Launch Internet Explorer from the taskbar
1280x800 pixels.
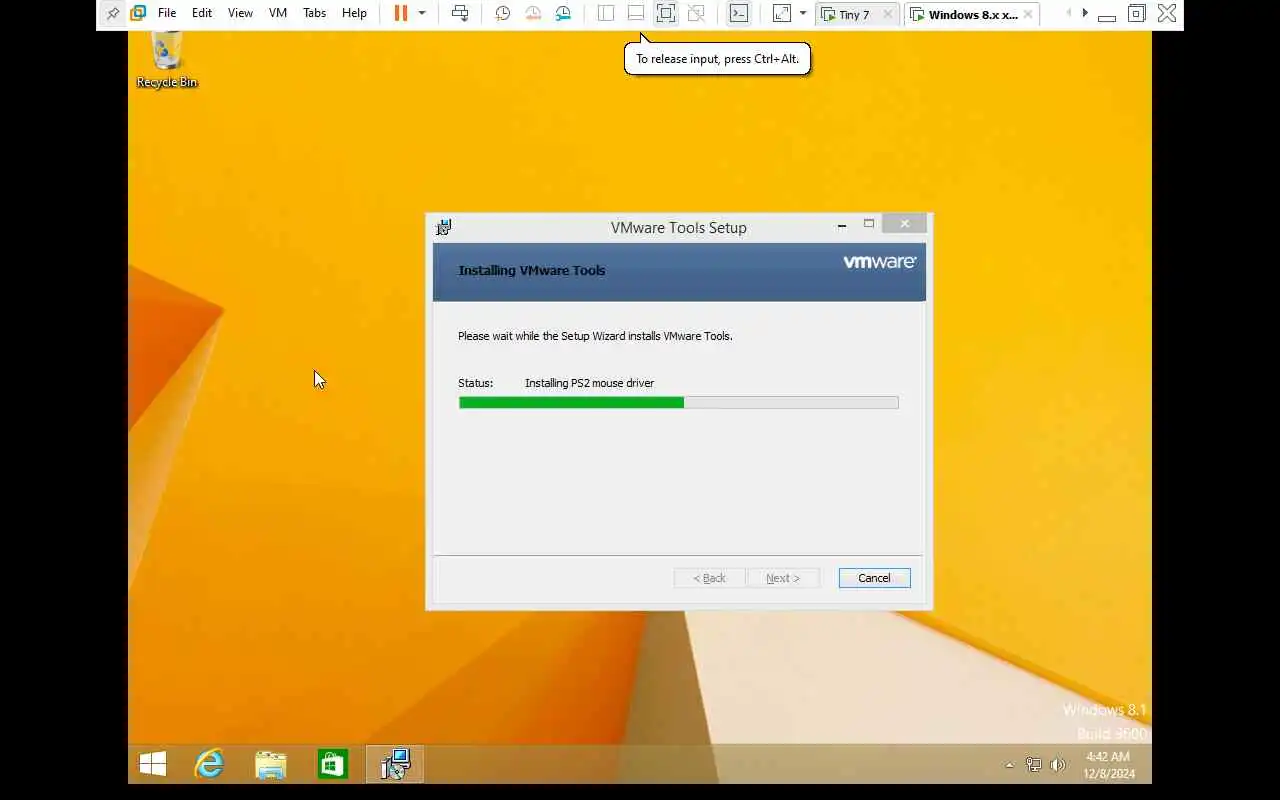click(x=209, y=765)
